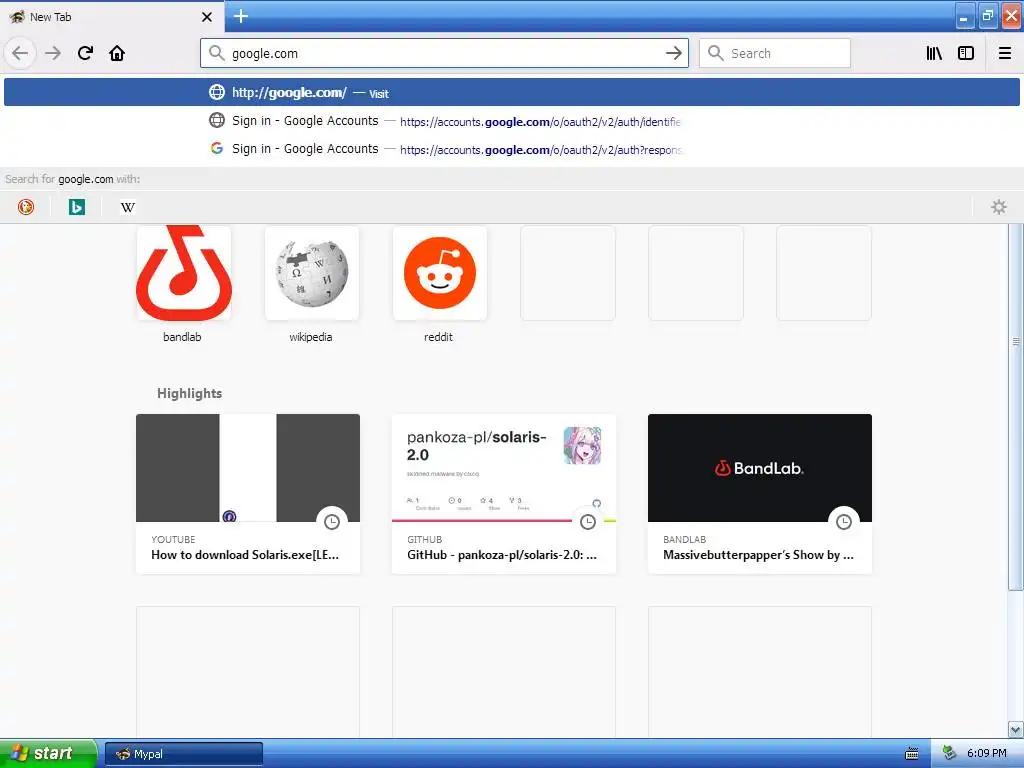Screen dimensions: 1024x768
Task: Go forward with the Forward arrow button
Action: click(53, 53)
